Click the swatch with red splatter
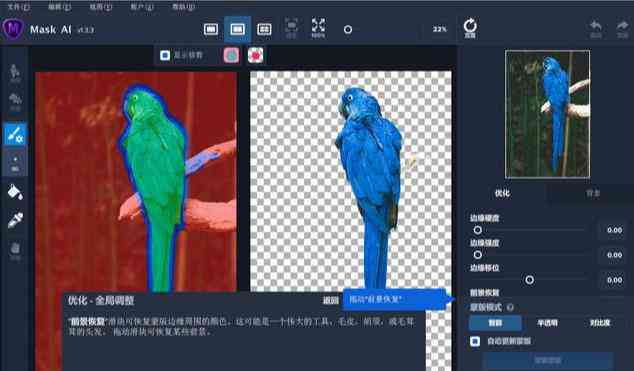634x371 pixels. click(x=256, y=55)
